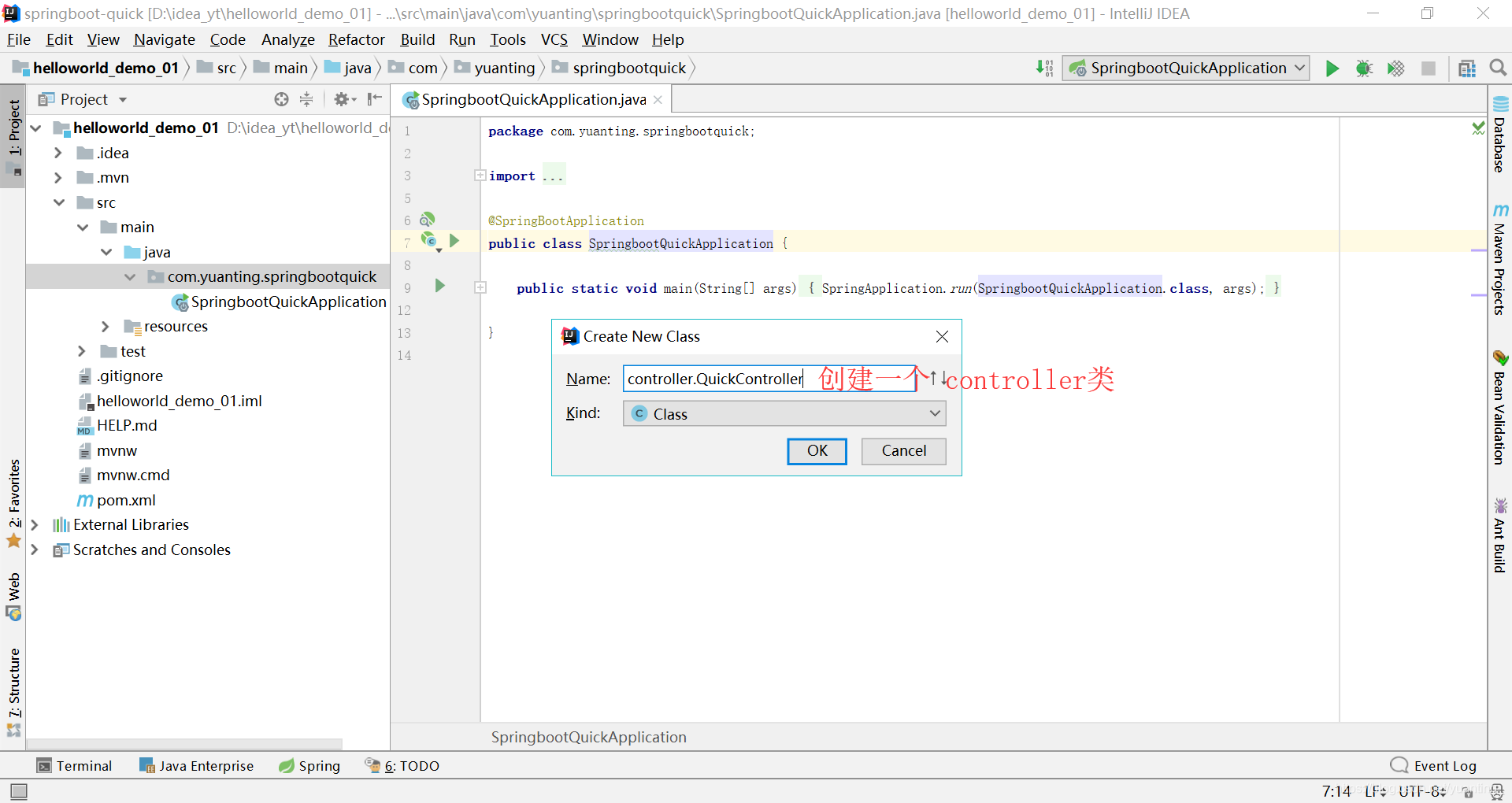Close the SpringbootQuickApplication.java tab
This screenshot has width=1512, height=803.
click(x=658, y=100)
